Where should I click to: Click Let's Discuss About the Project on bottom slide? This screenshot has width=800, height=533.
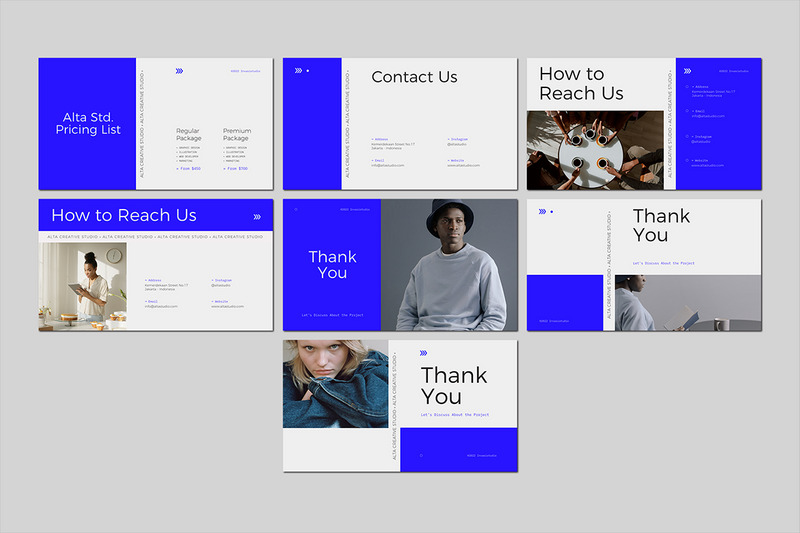coord(455,415)
